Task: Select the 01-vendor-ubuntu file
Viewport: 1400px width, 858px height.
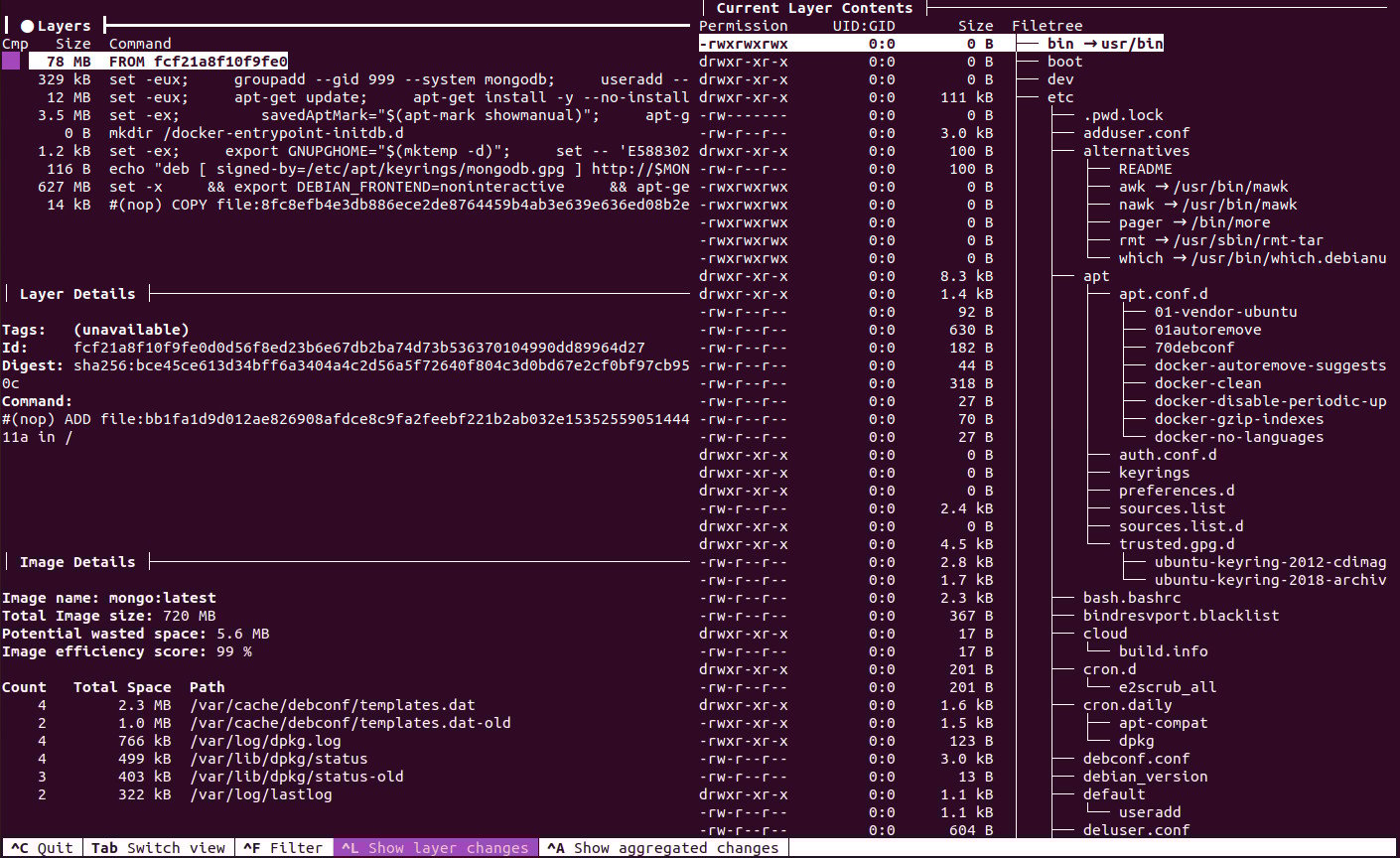Action: coord(1225,312)
